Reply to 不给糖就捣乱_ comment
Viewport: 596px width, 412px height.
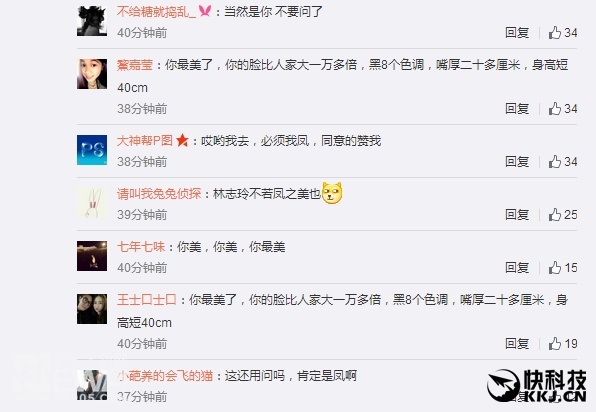517,33
